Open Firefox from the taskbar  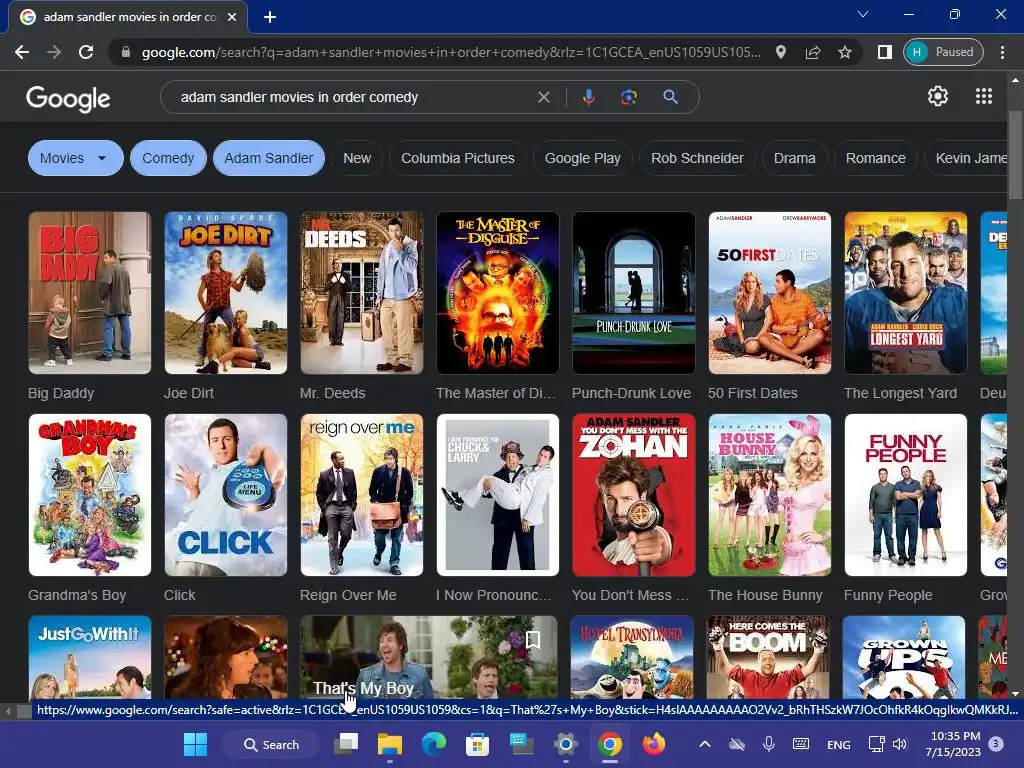pos(653,744)
